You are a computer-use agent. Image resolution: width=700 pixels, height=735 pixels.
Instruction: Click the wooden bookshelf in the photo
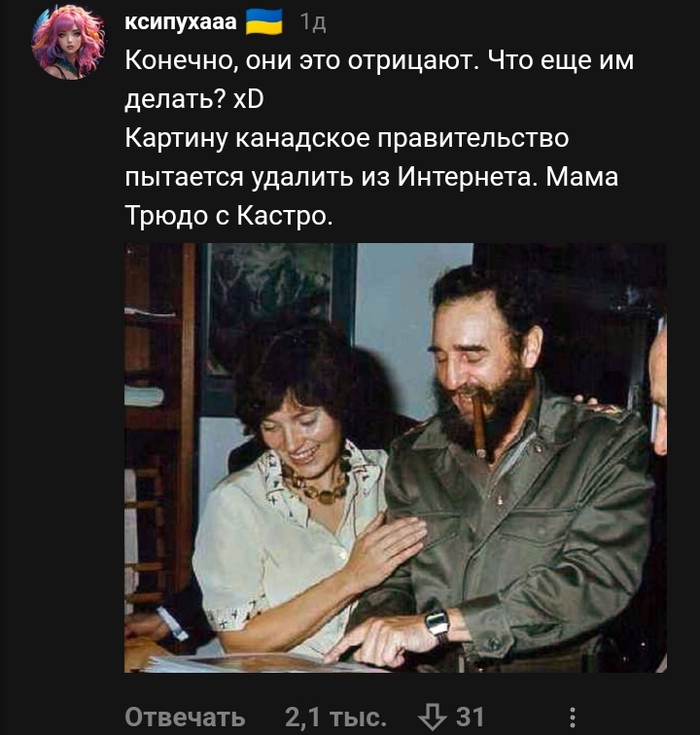click(x=160, y=422)
